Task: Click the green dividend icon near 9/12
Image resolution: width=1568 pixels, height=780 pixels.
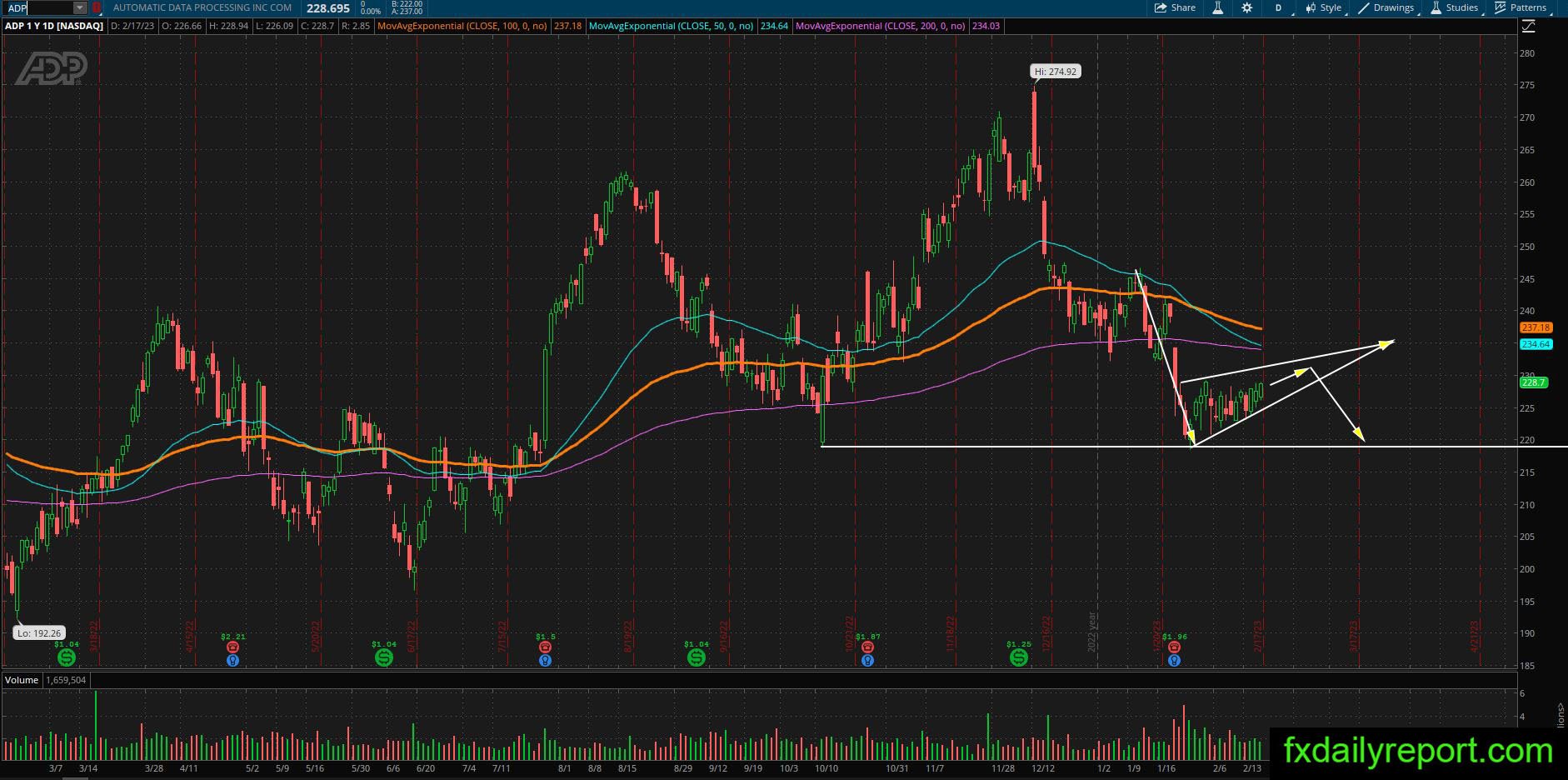Action: [x=697, y=657]
